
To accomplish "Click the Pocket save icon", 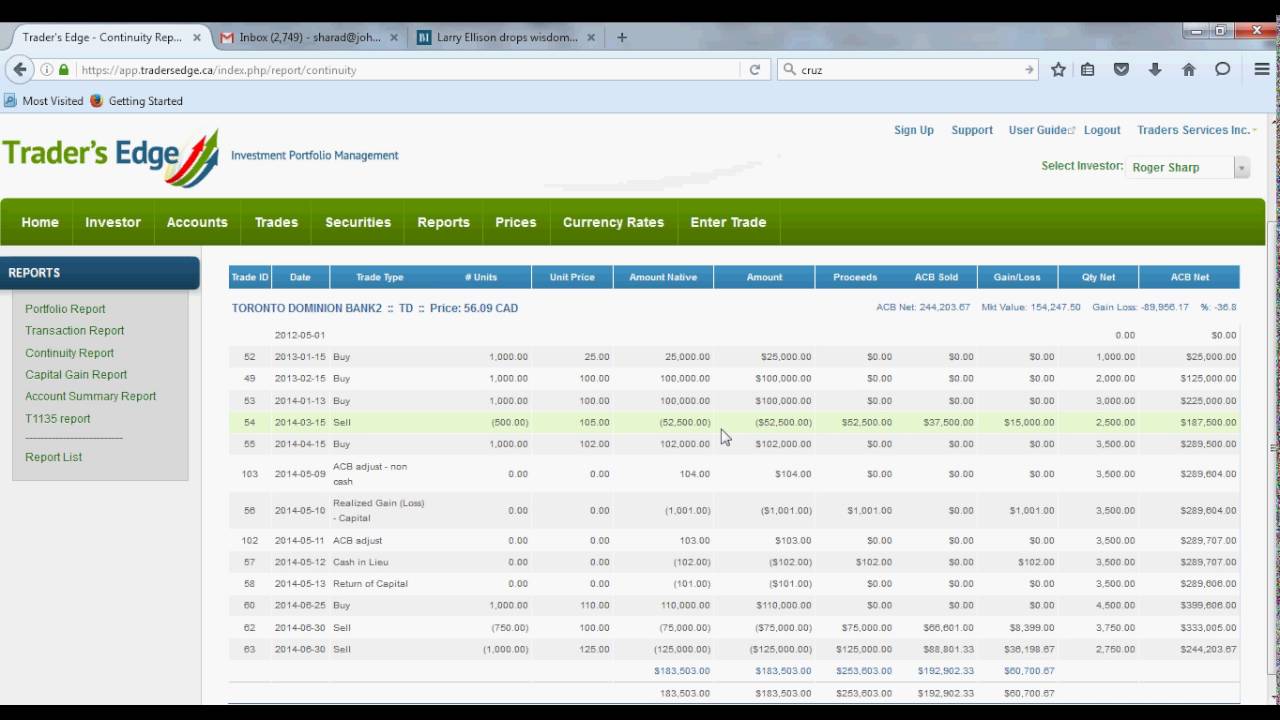I will (x=1121, y=70).
